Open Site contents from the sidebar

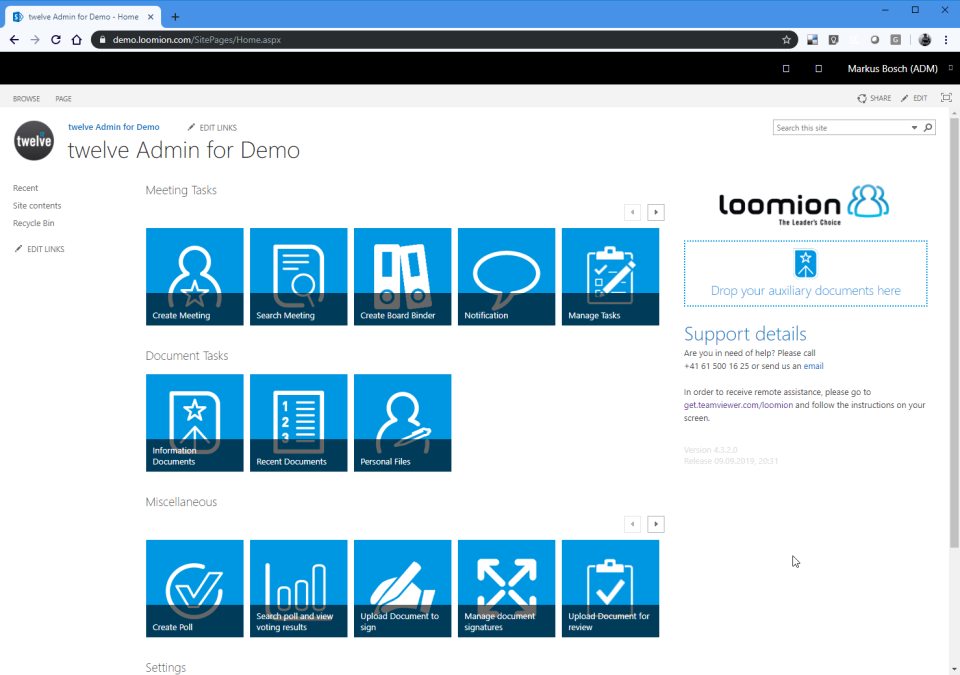click(34, 205)
